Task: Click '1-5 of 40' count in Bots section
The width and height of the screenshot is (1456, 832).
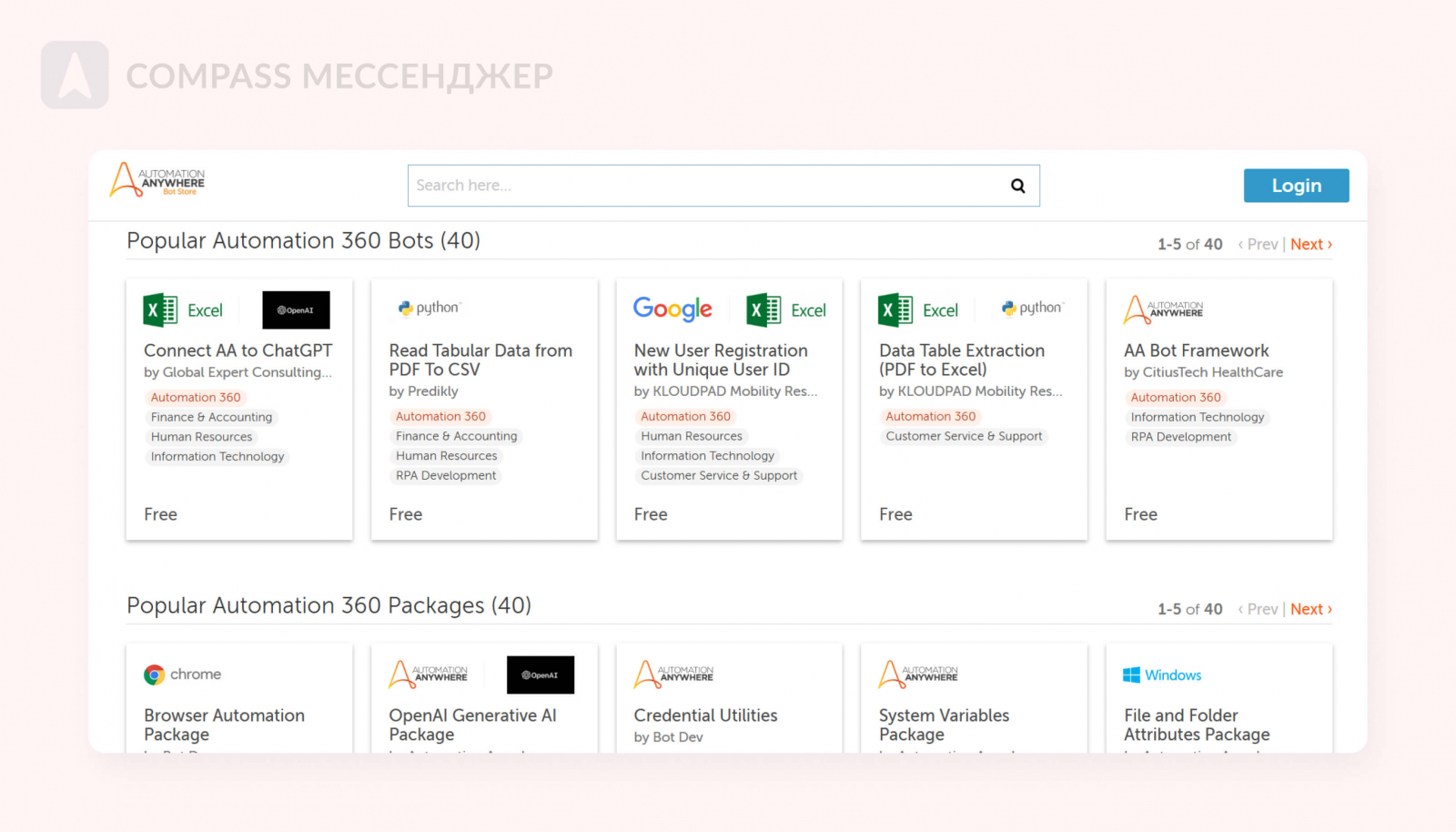Action: pos(1189,244)
